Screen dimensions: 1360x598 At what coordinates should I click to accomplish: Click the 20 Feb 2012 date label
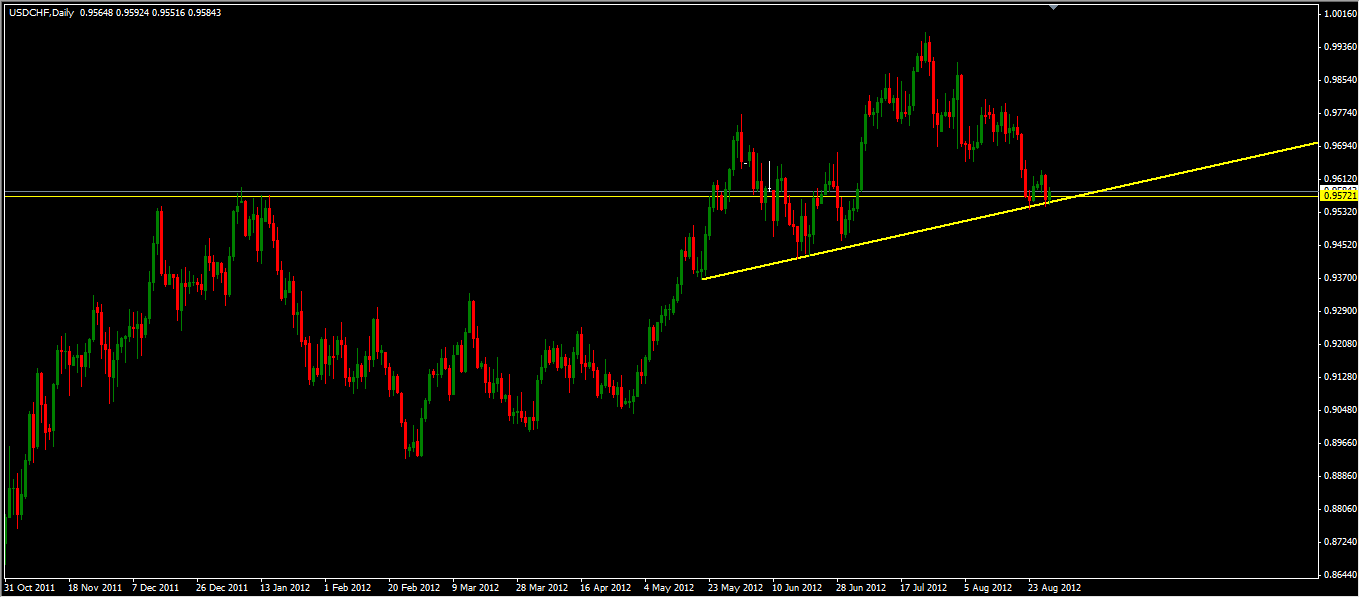pos(414,588)
